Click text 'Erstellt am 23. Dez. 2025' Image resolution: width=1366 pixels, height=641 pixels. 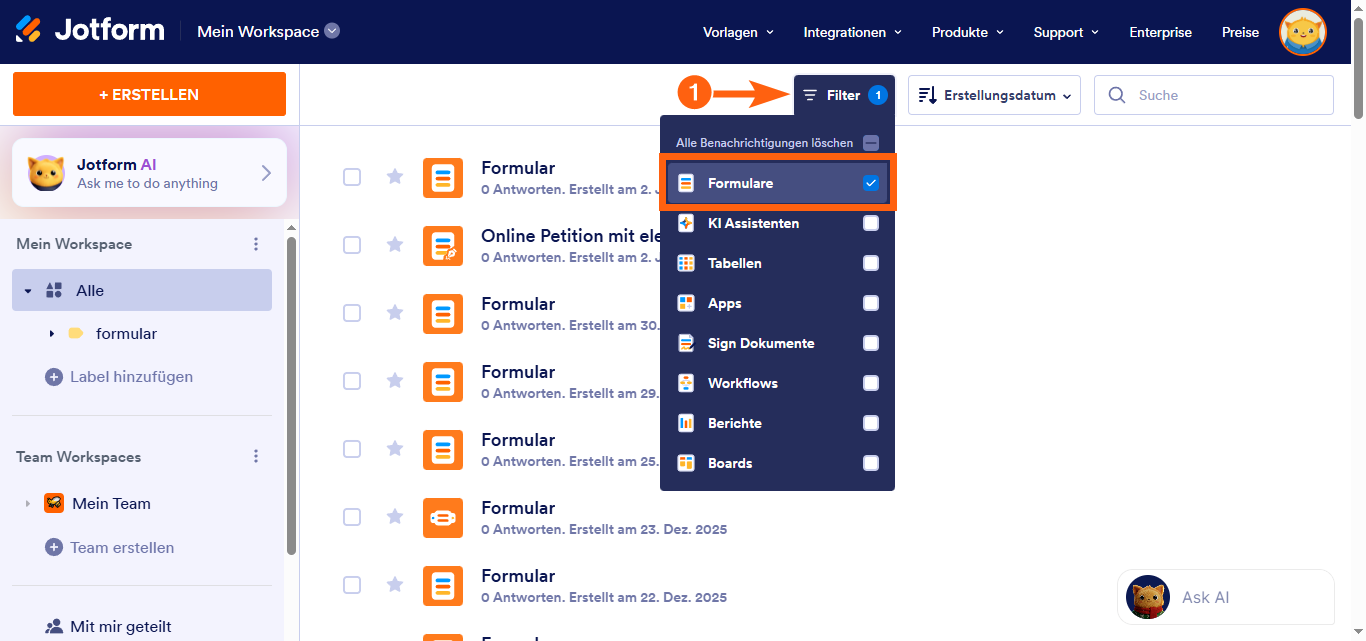(647, 529)
